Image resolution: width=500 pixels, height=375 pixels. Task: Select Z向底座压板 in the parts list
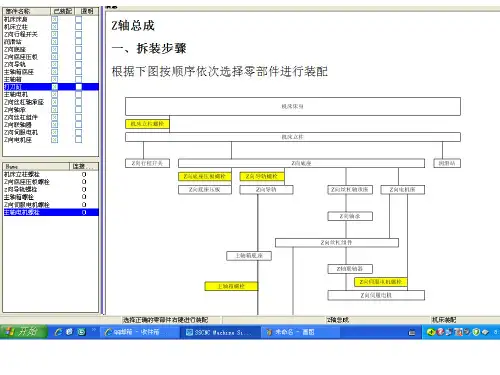[x=21, y=57]
